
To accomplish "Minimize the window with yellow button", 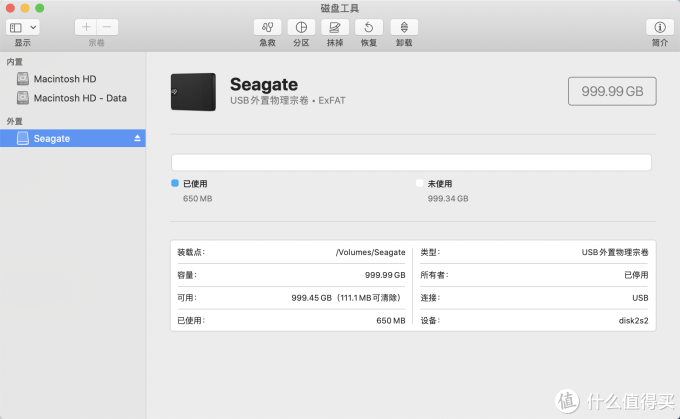I will (25, 8).
